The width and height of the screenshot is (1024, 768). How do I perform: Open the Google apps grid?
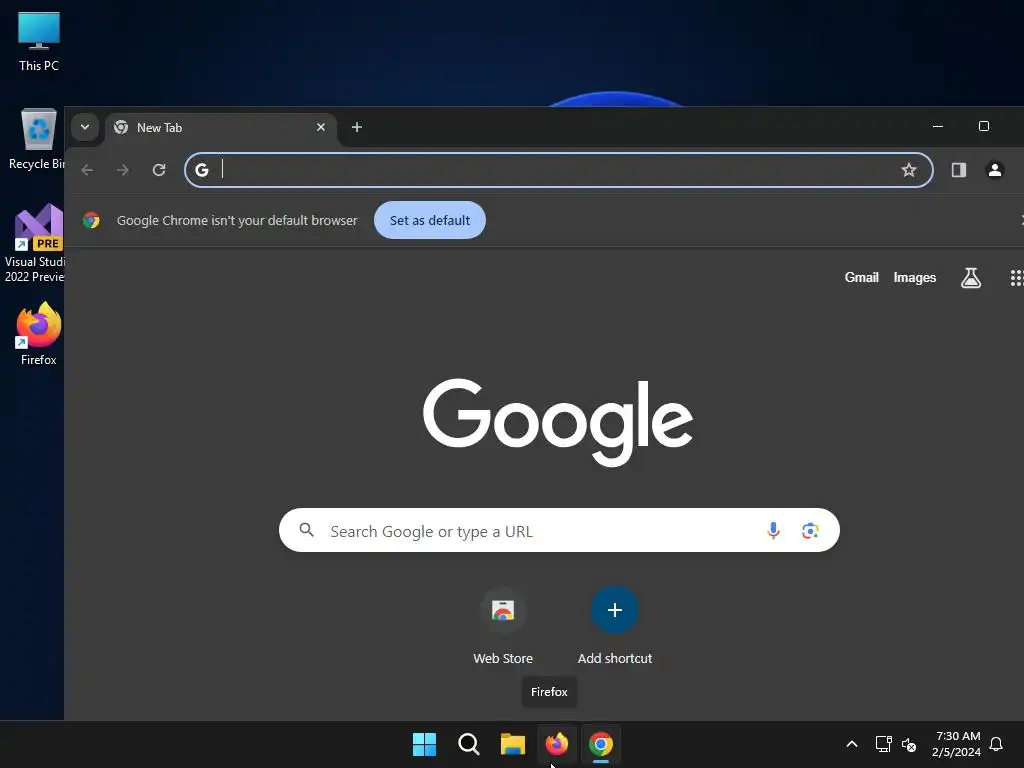tap(1016, 278)
